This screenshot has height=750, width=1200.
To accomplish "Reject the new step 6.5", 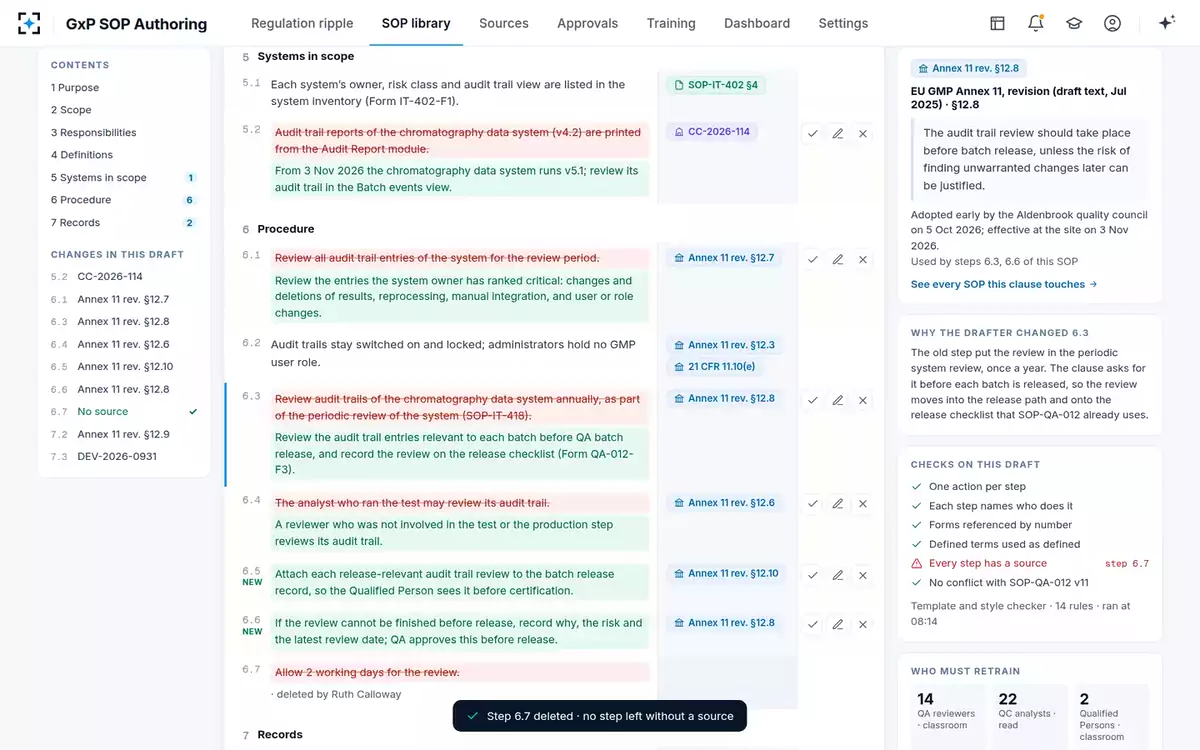I will [863, 575].
